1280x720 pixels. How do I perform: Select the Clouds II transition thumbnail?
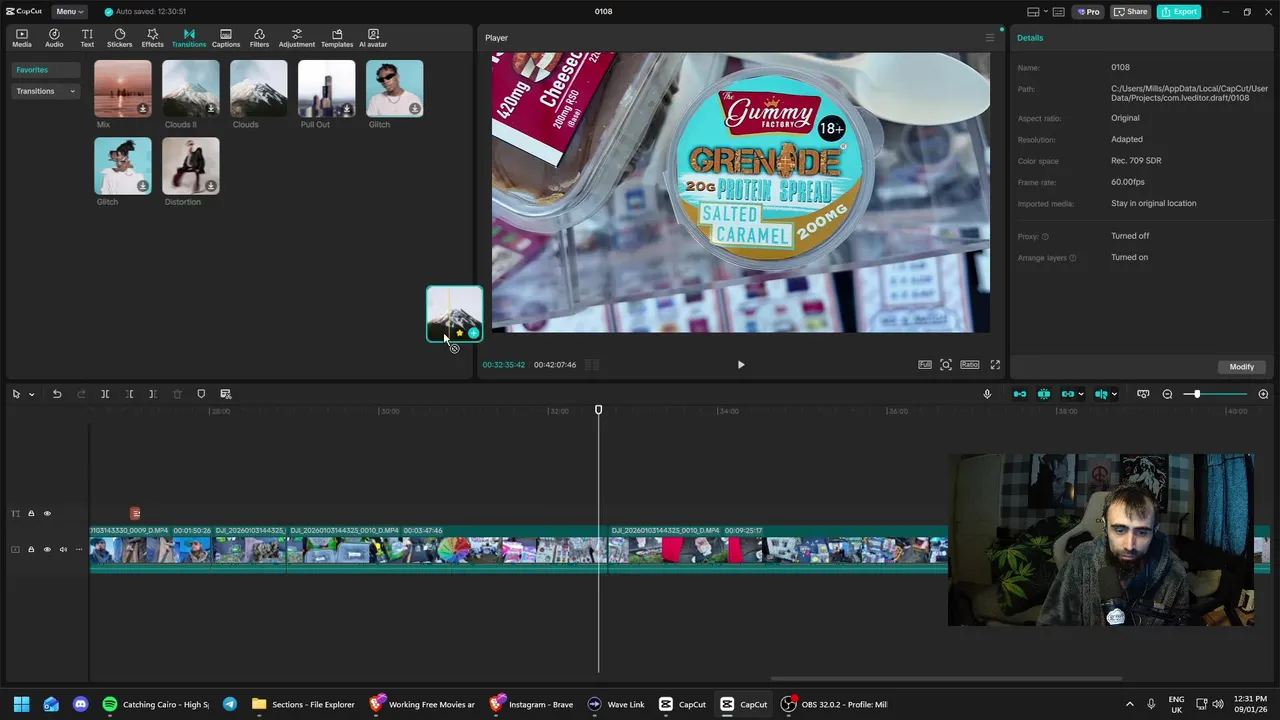point(191,89)
